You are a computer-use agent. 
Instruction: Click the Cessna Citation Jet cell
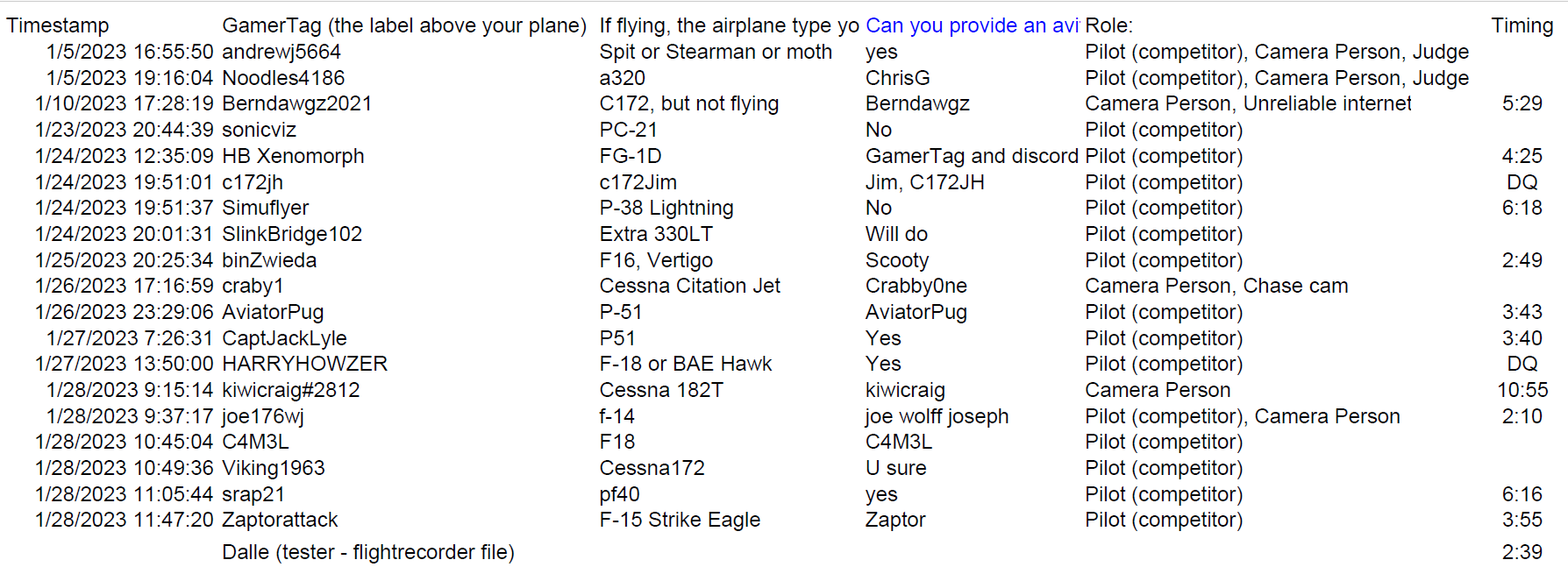pos(690,286)
